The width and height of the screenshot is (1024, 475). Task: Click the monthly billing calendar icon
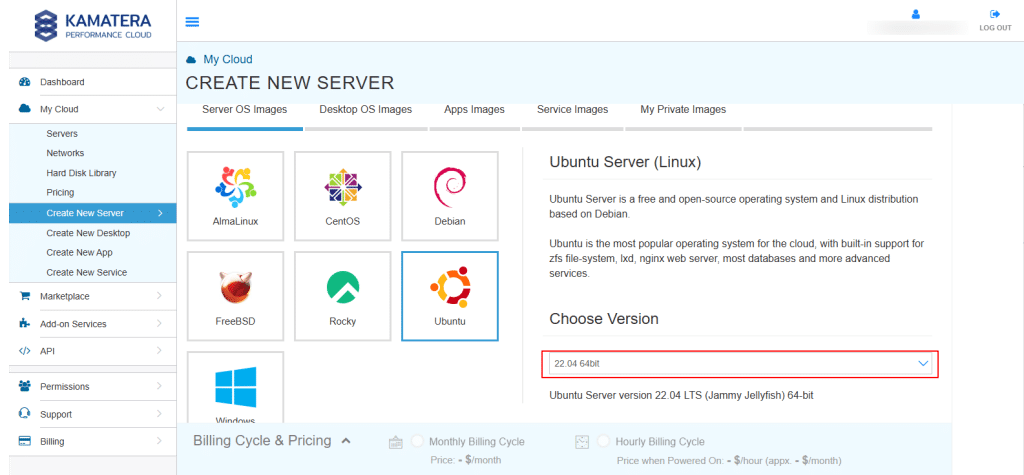(x=396, y=442)
